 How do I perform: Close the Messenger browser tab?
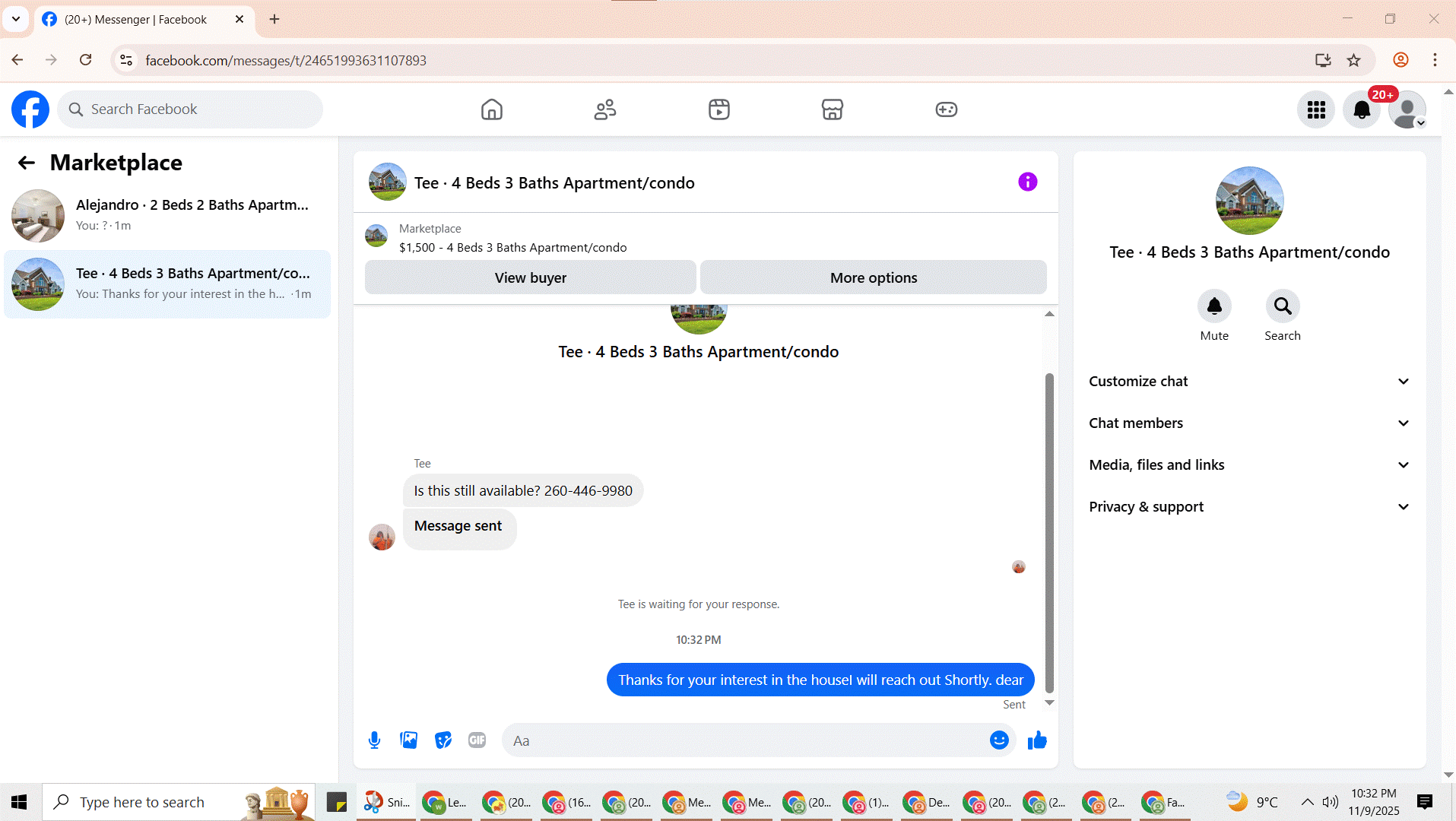point(239,19)
